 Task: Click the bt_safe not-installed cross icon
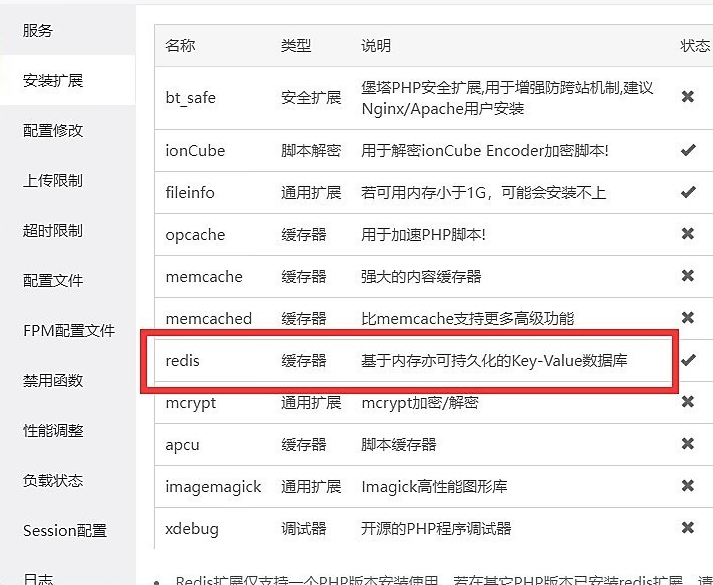(x=688, y=96)
